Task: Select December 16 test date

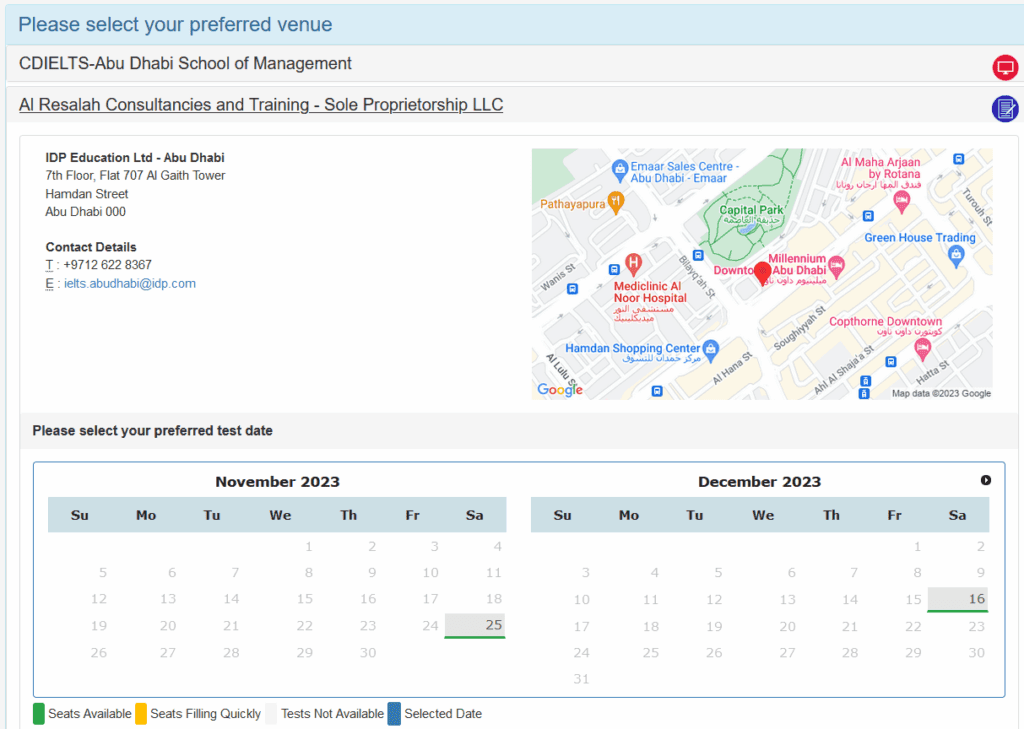Action: [x=958, y=600]
